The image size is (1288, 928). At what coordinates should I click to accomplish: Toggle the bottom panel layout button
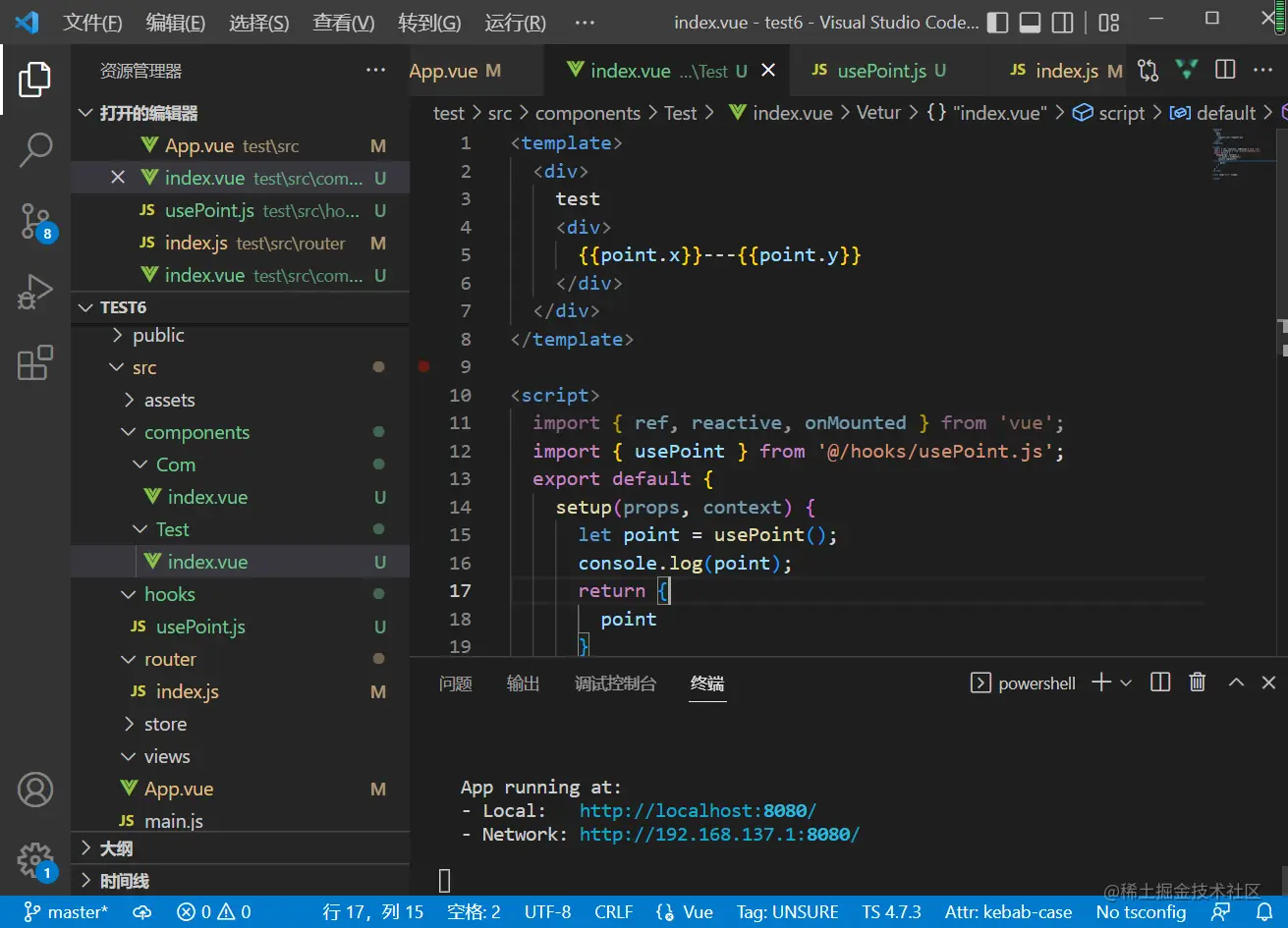click(x=1030, y=22)
